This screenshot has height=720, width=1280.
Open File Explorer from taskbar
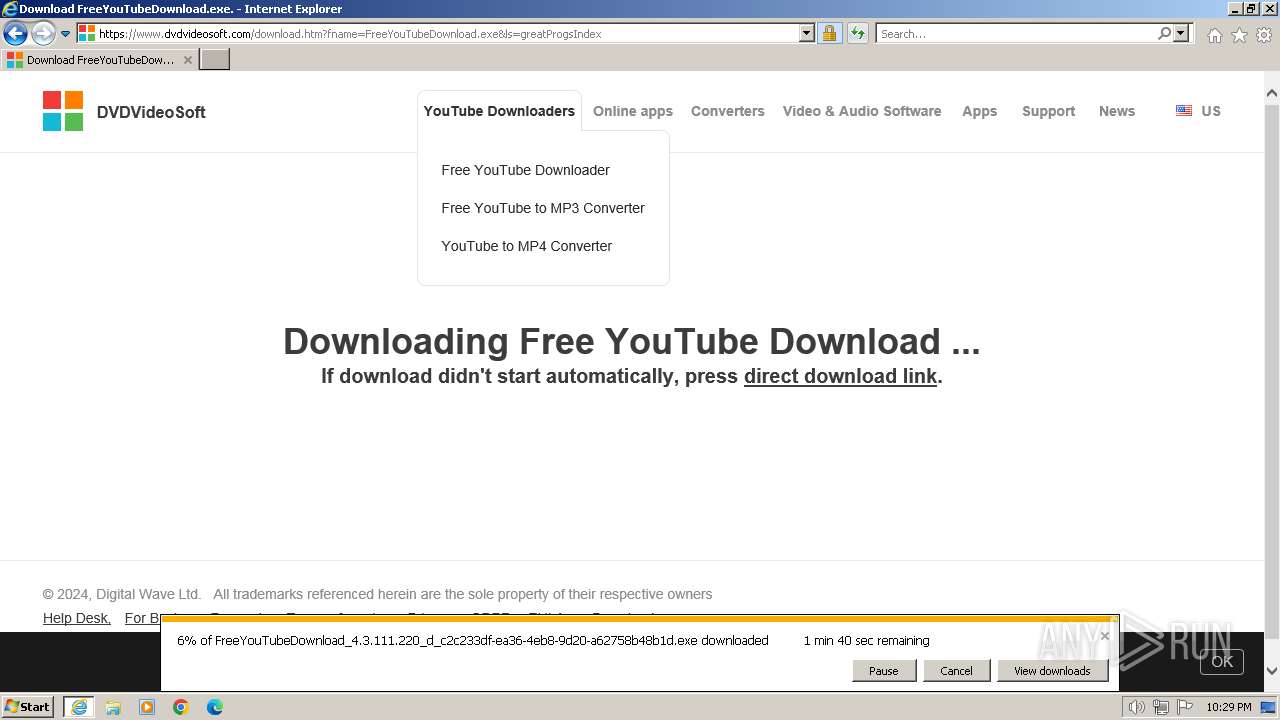tap(113, 707)
